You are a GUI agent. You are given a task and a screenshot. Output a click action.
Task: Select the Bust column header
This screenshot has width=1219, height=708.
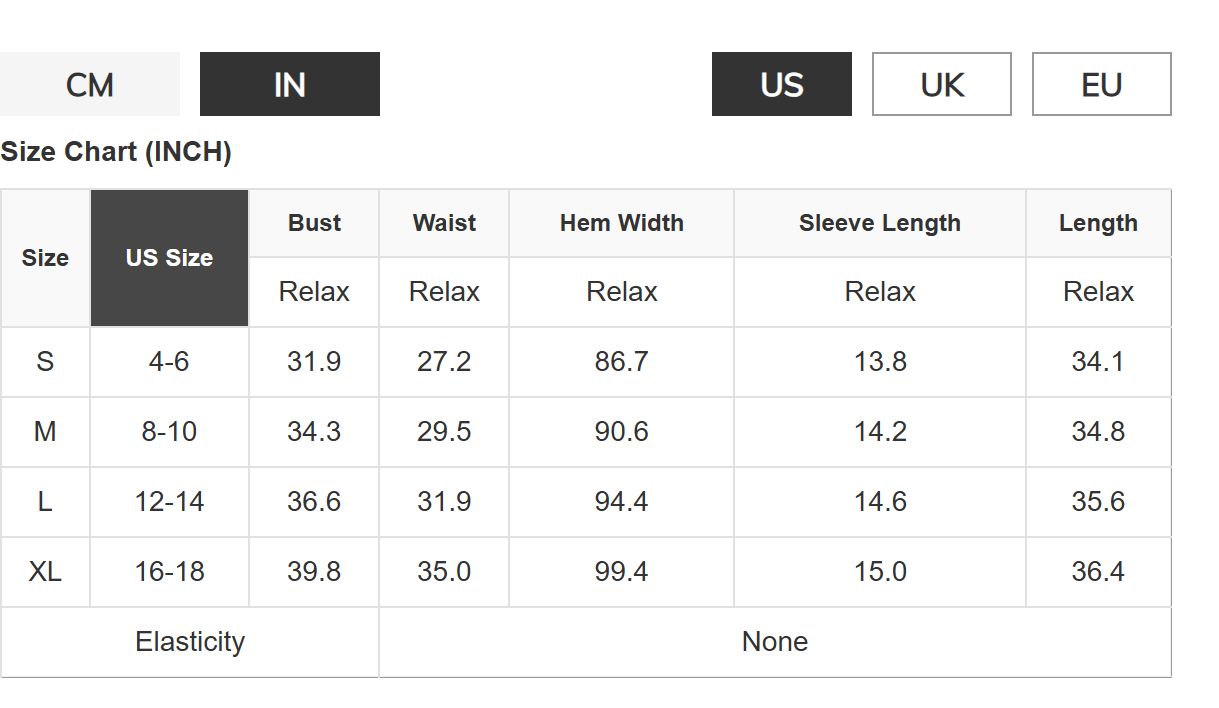click(314, 223)
